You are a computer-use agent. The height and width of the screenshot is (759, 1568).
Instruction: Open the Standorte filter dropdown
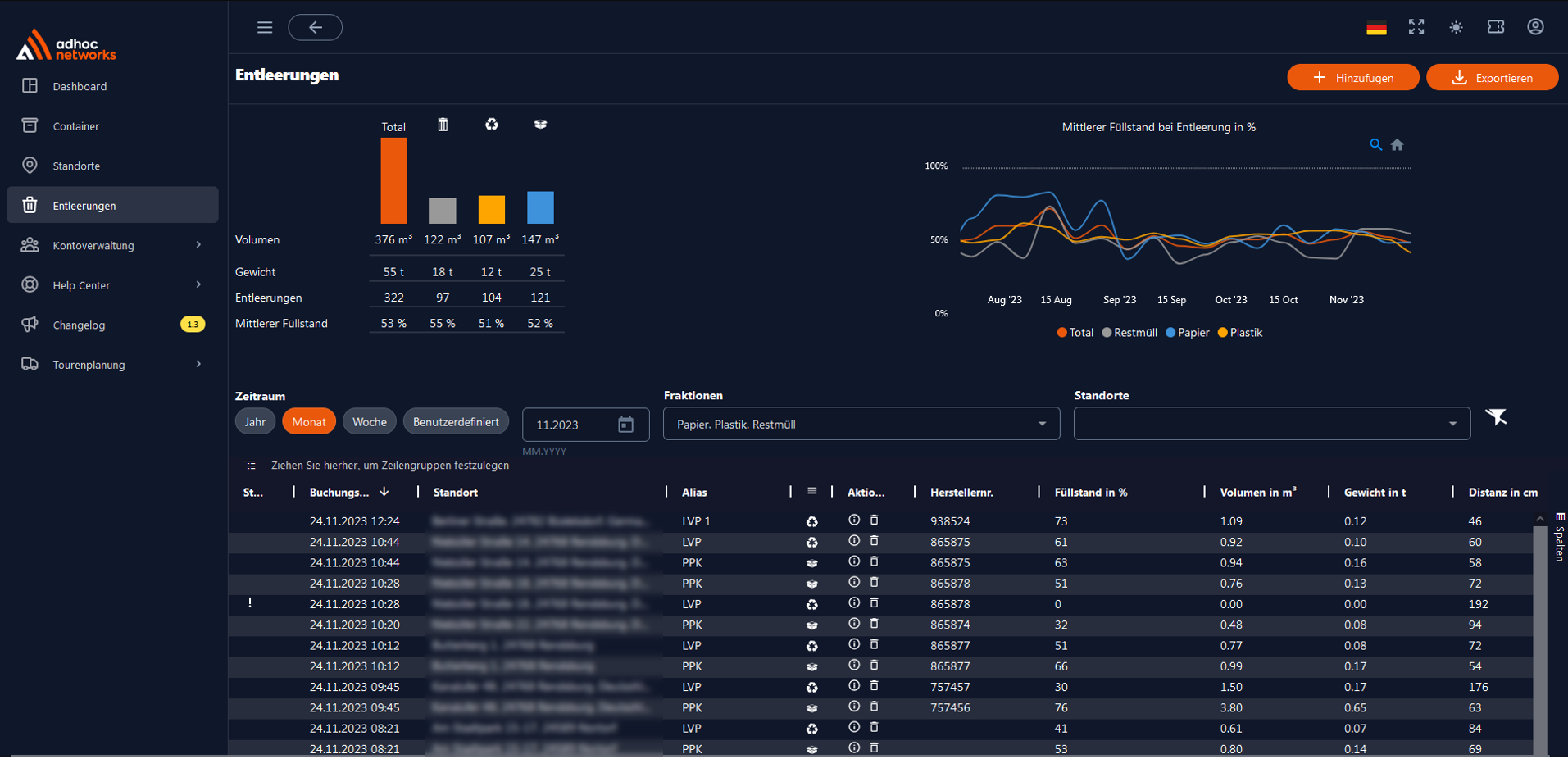1272,424
